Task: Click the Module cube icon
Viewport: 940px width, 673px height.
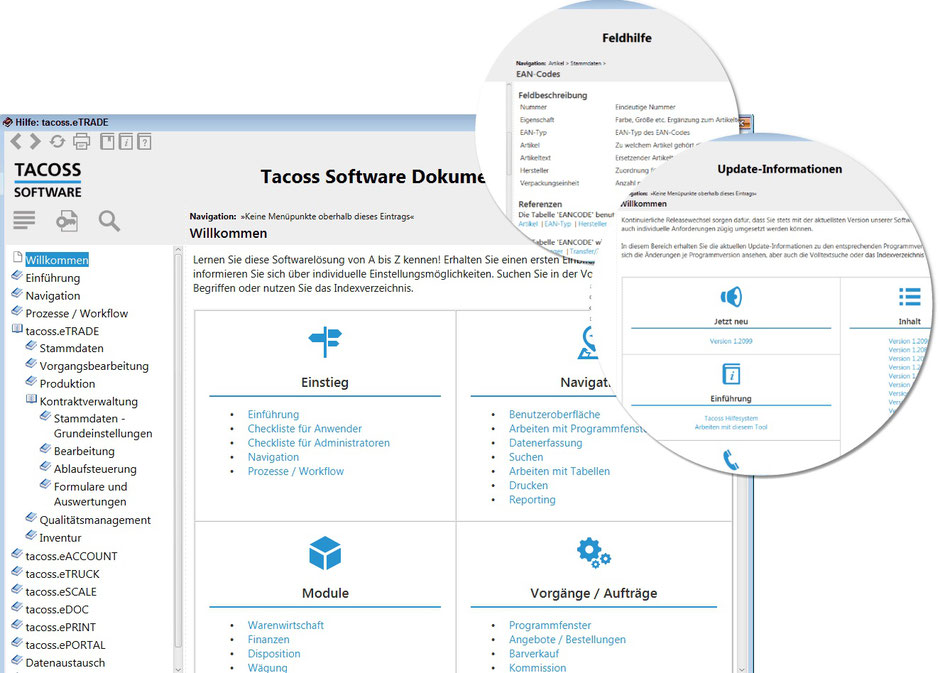Action: point(325,553)
